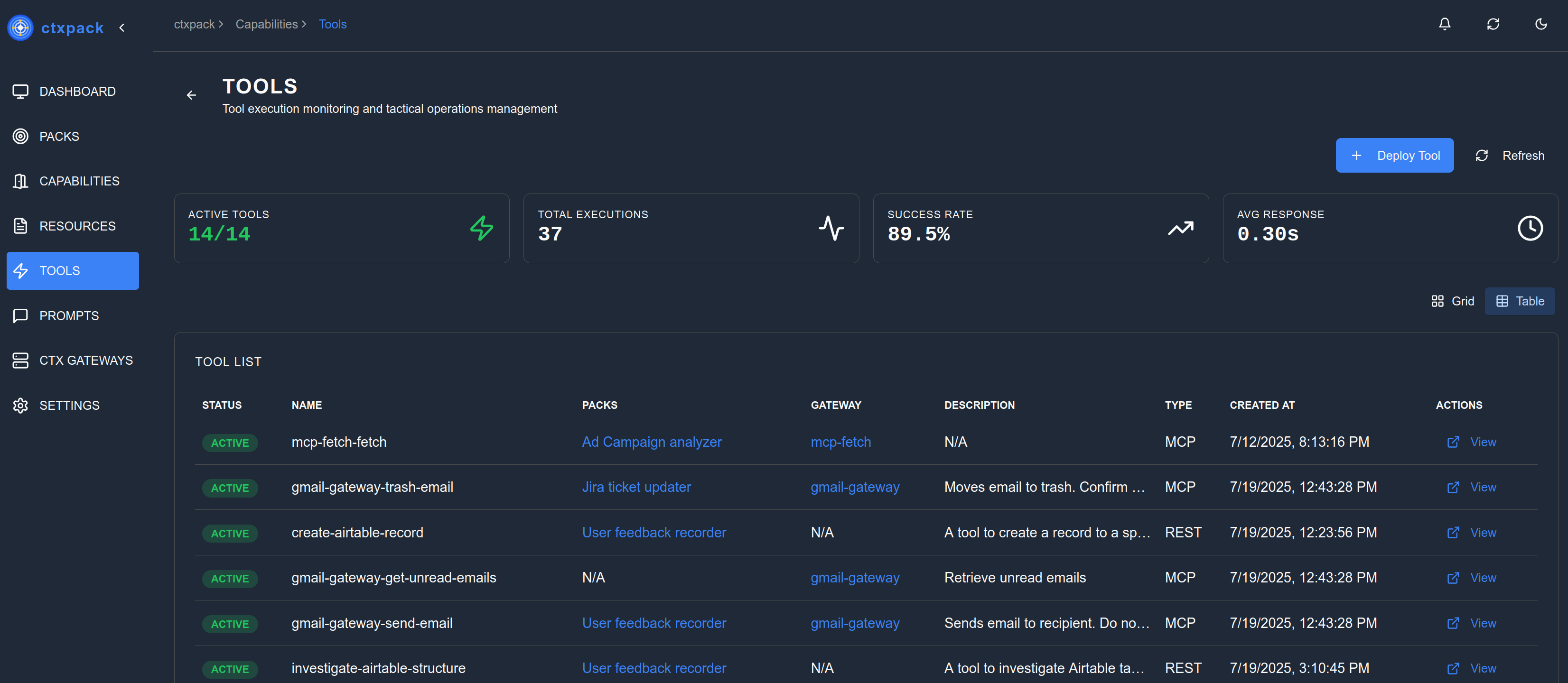Click the TYPE column header
Viewport: 1568px width, 683px height.
coord(1178,405)
